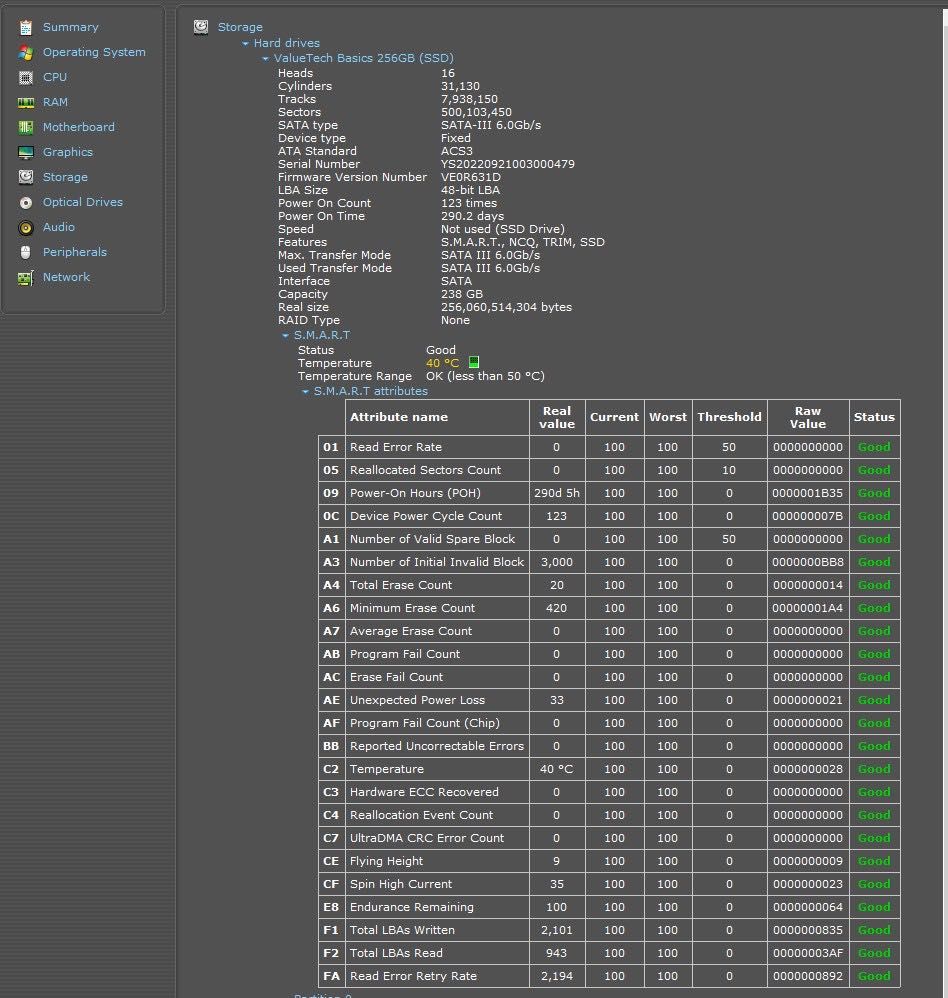Click the UltraDMA CRC Error Count attribute
The width and height of the screenshot is (948, 998).
point(427,838)
